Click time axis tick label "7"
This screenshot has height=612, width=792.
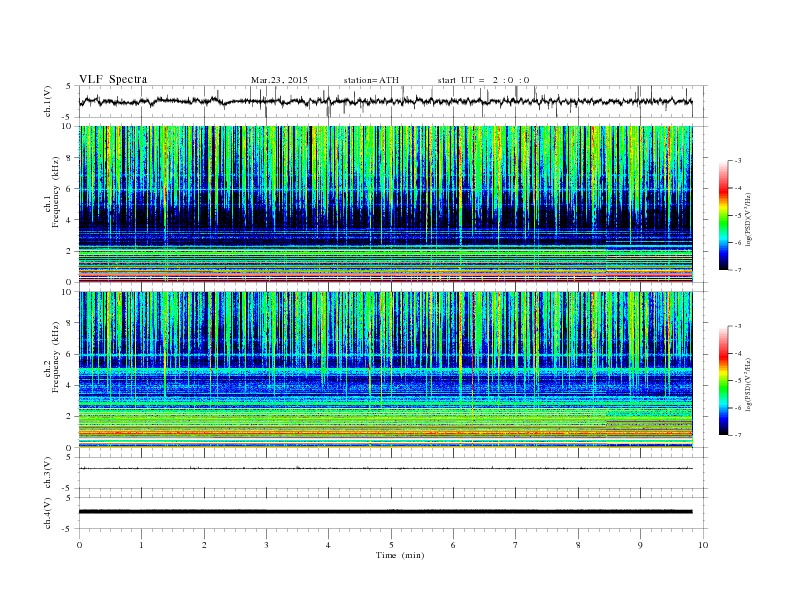pos(516,545)
